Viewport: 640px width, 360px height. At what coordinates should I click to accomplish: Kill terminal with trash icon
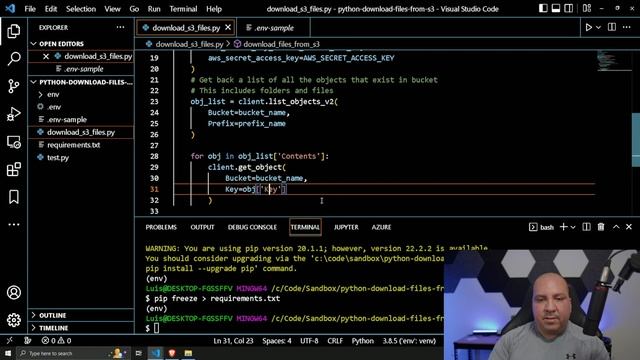(x=601, y=227)
